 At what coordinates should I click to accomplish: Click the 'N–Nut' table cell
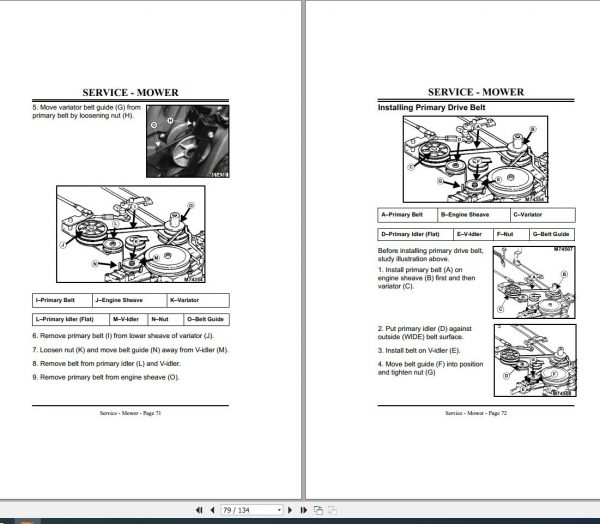[166, 319]
